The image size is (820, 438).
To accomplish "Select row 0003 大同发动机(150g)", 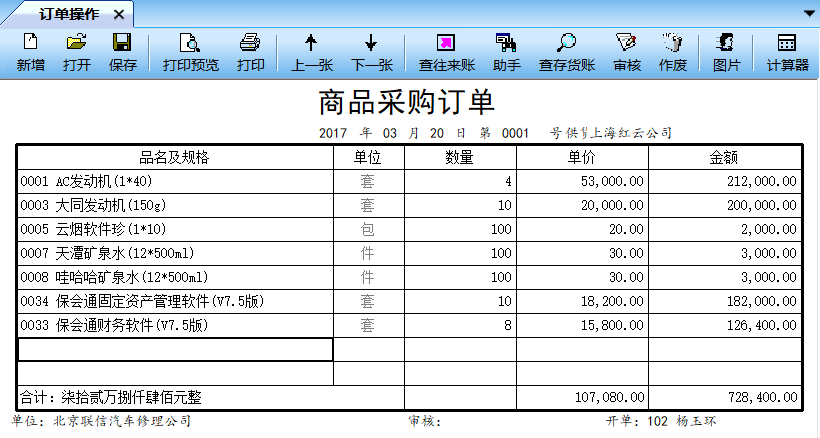I will 175,205.
